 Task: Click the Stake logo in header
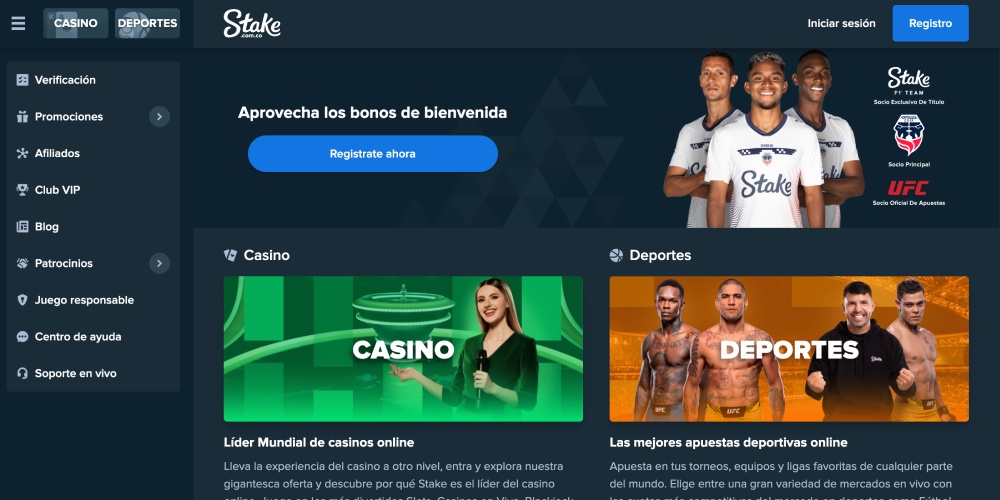(252, 24)
